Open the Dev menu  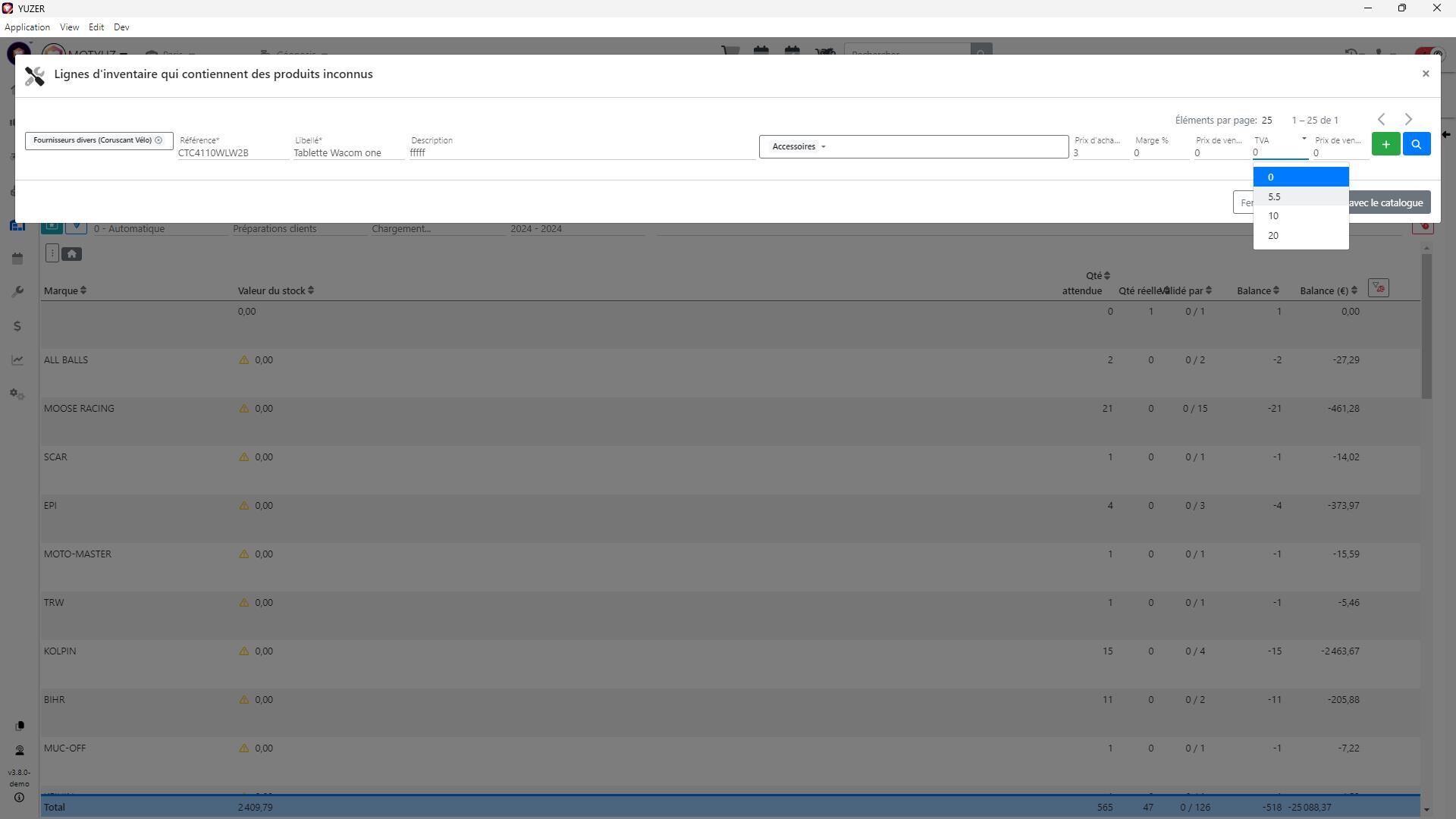point(121,27)
